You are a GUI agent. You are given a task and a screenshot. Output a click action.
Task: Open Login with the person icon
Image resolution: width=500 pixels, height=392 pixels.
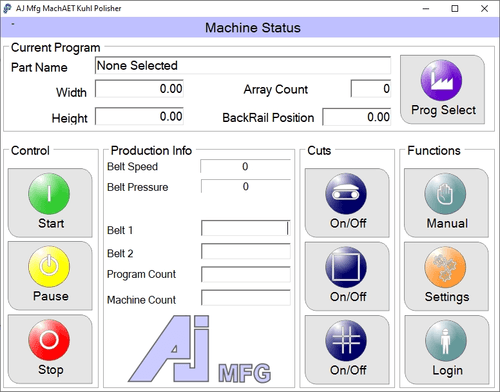click(x=446, y=350)
